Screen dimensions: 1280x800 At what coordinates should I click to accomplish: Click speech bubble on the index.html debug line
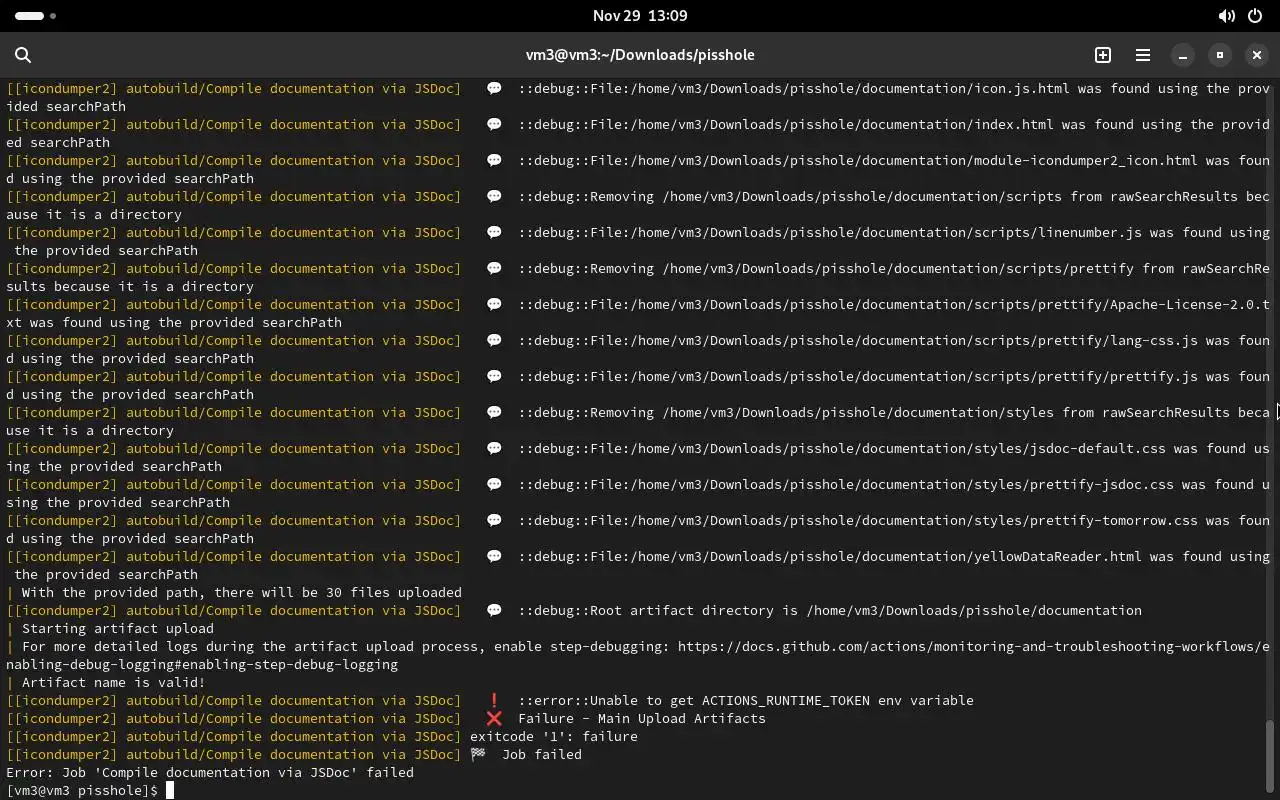(494, 124)
